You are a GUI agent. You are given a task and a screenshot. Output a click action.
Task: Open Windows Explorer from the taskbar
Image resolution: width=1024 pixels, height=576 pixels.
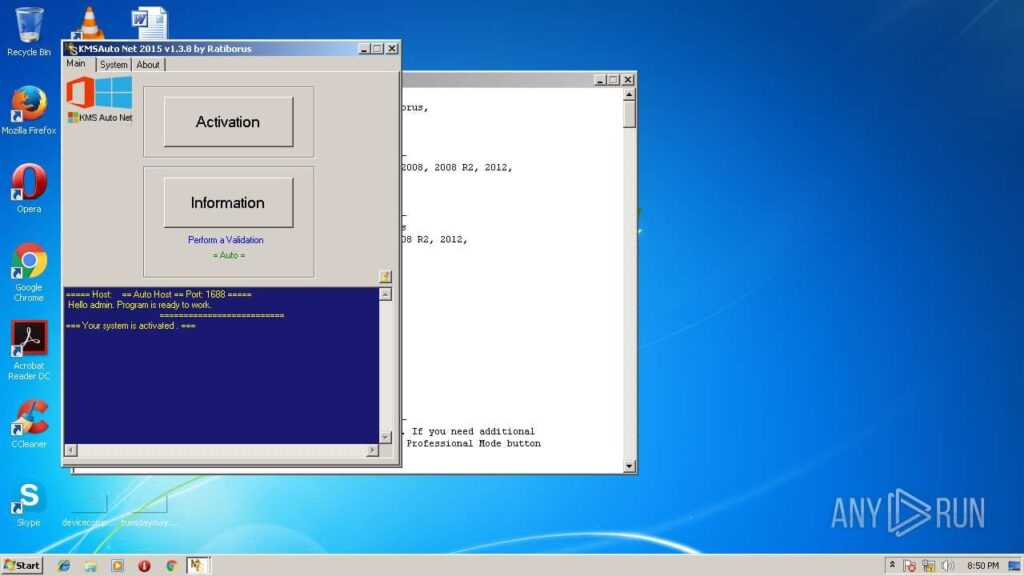coord(90,566)
